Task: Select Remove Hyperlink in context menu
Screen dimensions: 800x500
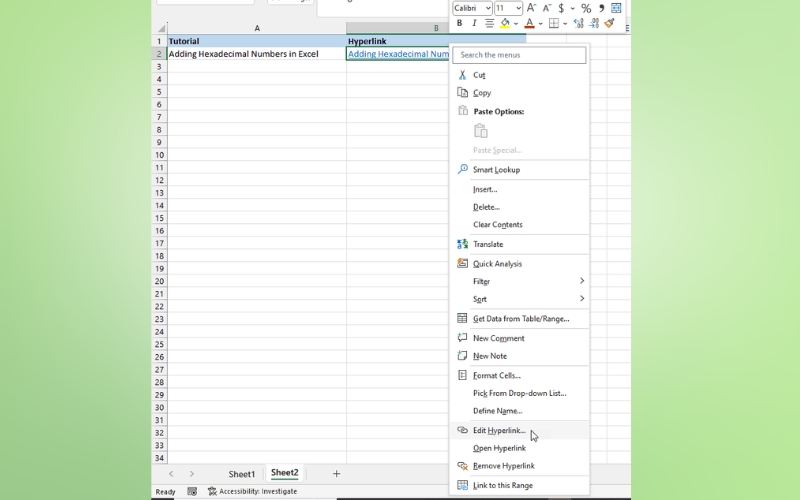Action: tap(503, 466)
